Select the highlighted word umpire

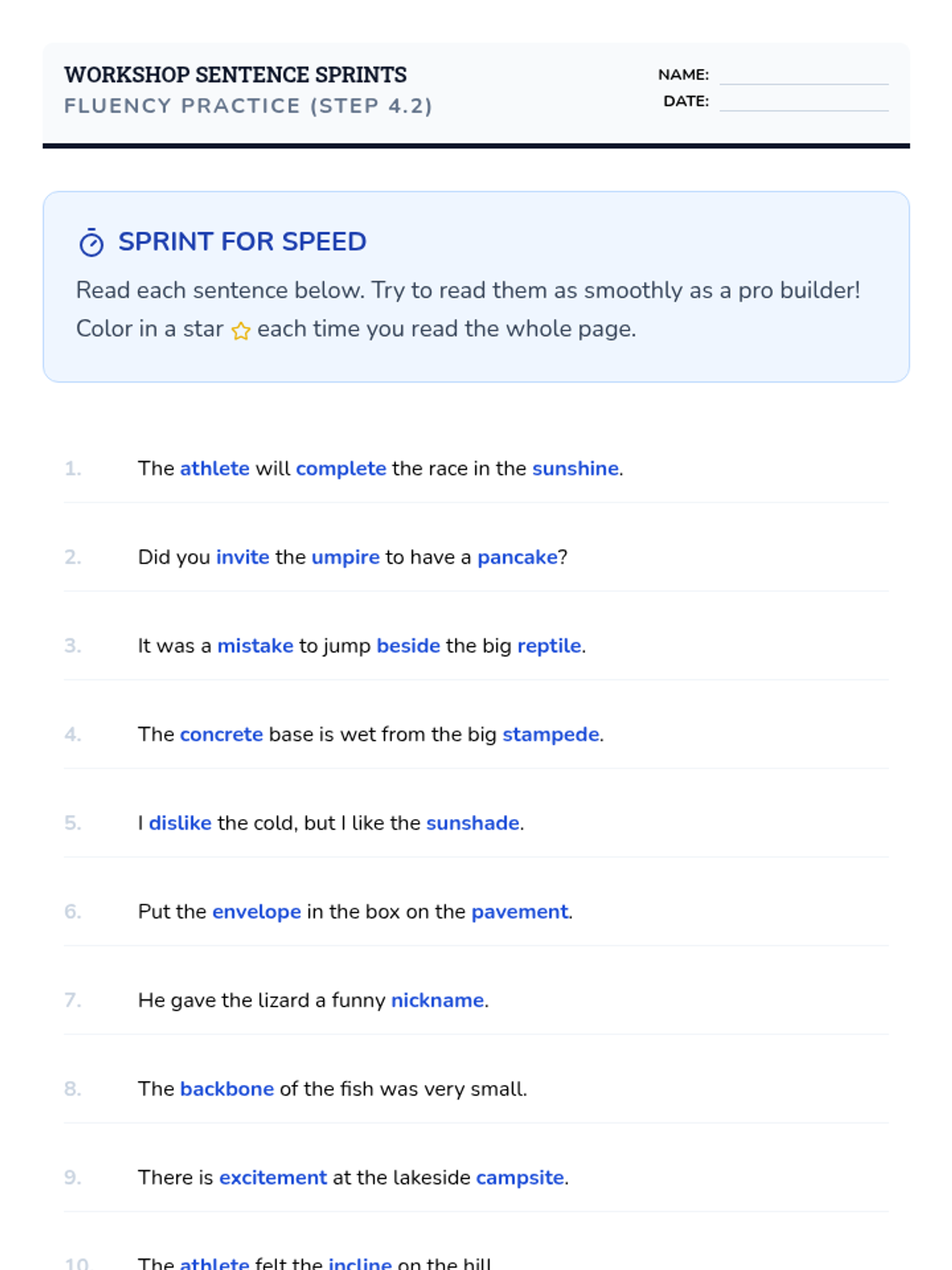[x=345, y=557]
